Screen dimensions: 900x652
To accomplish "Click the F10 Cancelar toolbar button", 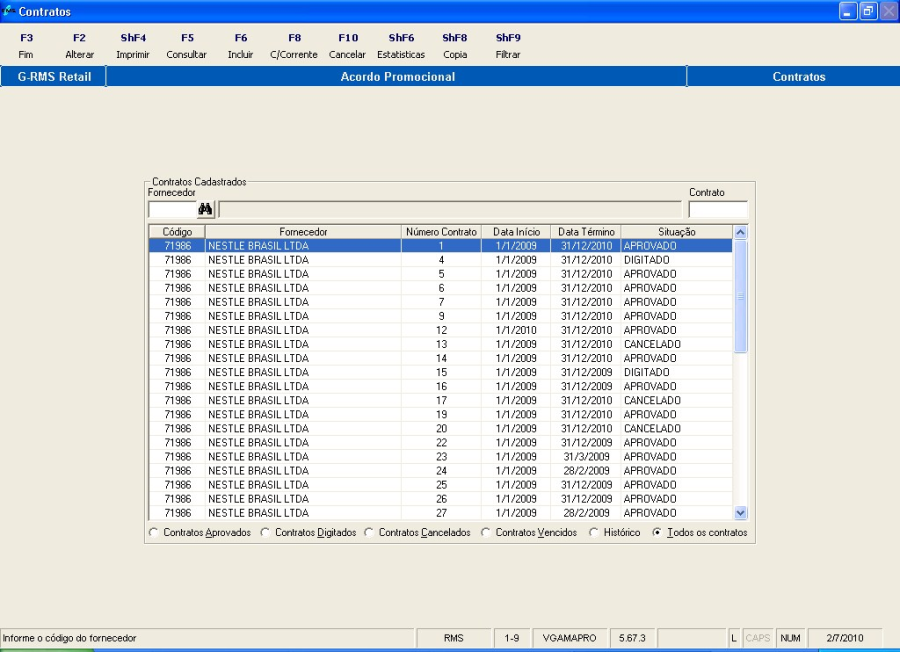I will [x=347, y=46].
